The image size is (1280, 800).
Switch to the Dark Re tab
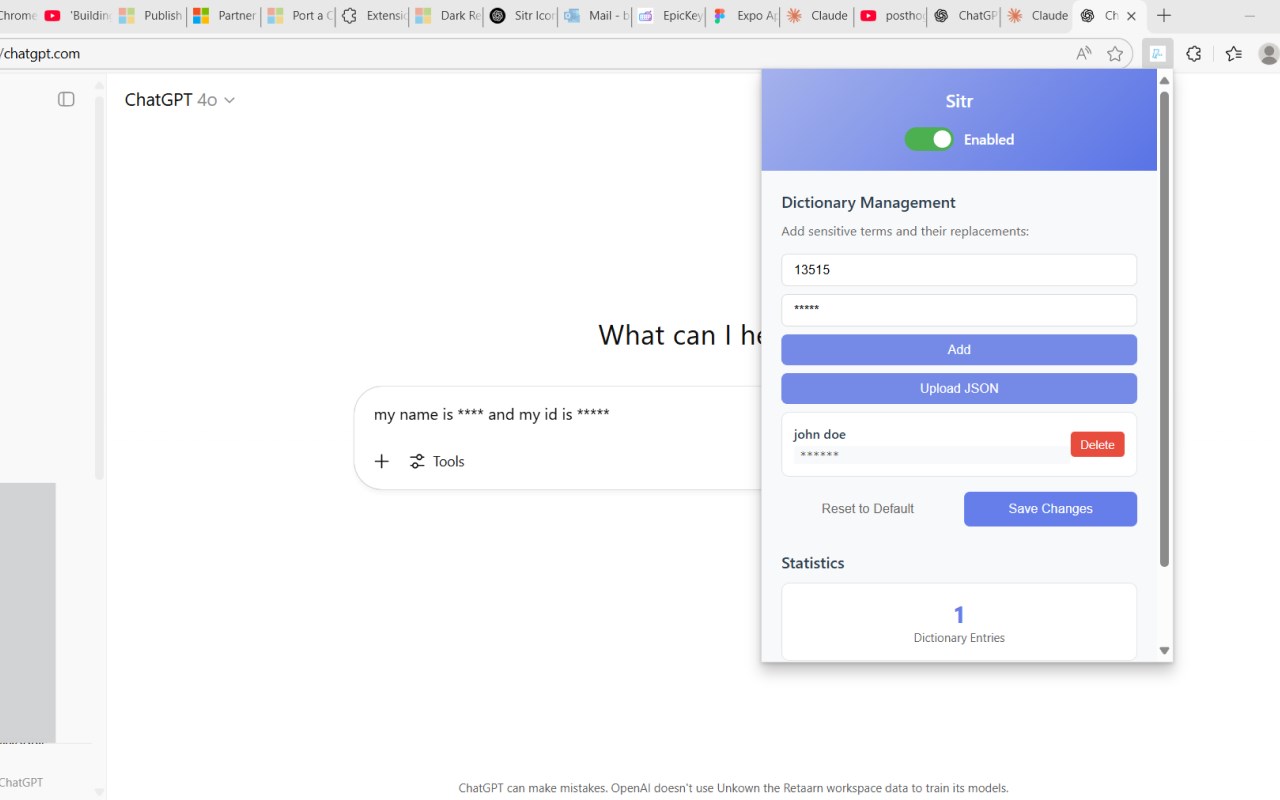coord(447,16)
